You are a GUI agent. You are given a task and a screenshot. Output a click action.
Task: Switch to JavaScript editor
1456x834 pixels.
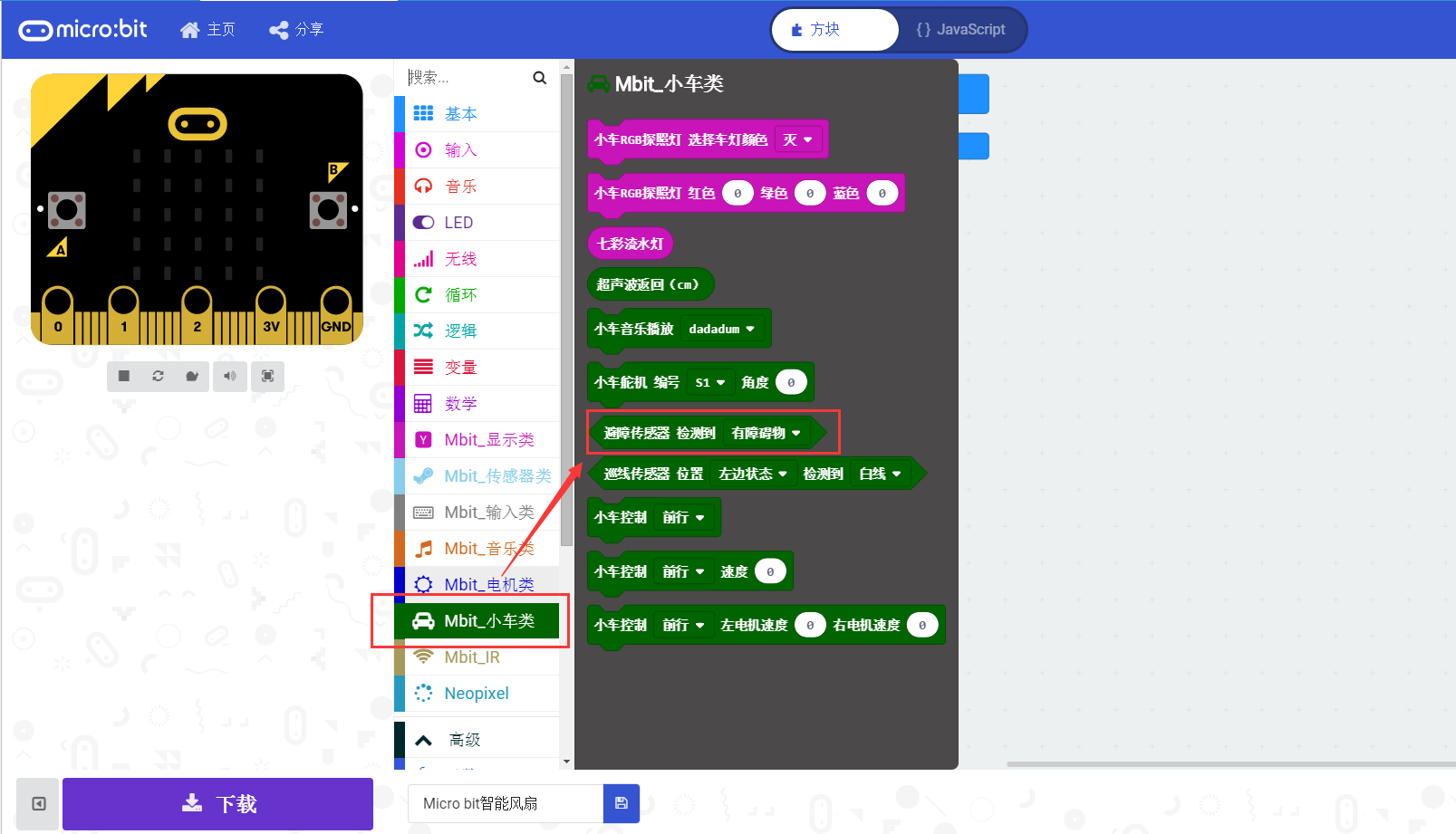pyautogui.click(x=961, y=30)
